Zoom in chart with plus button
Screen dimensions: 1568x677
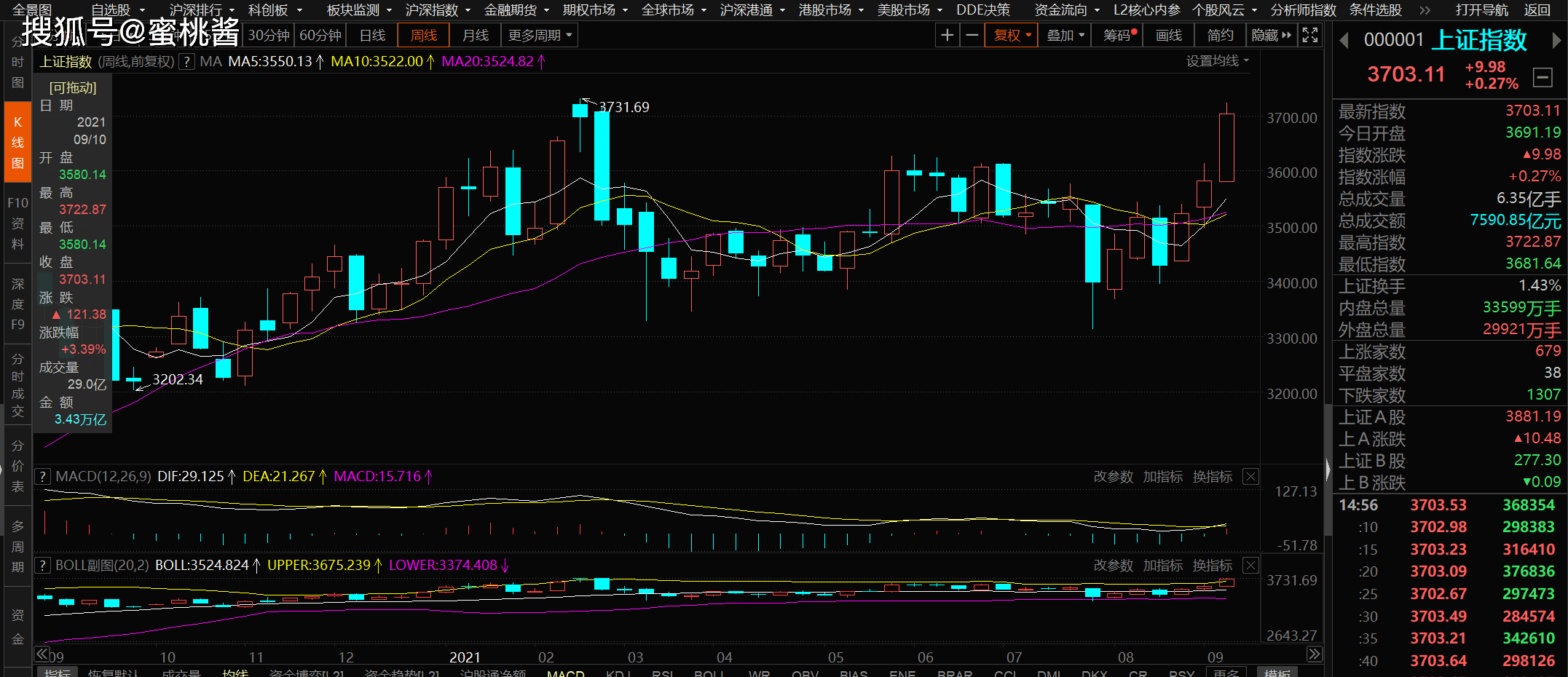[x=947, y=35]
